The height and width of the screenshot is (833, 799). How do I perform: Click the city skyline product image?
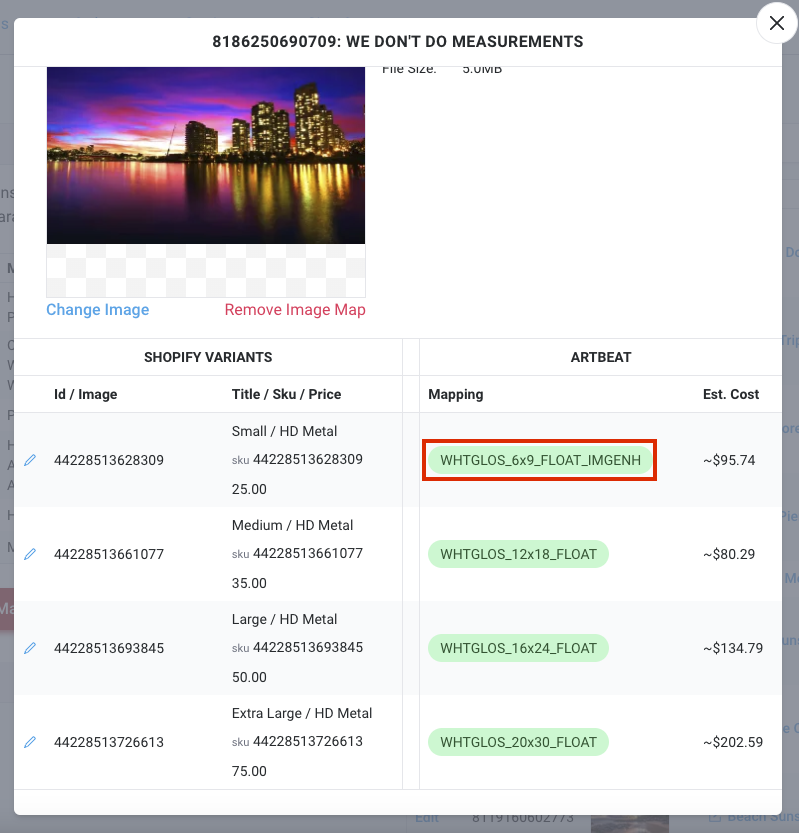(x=206, y=155)
